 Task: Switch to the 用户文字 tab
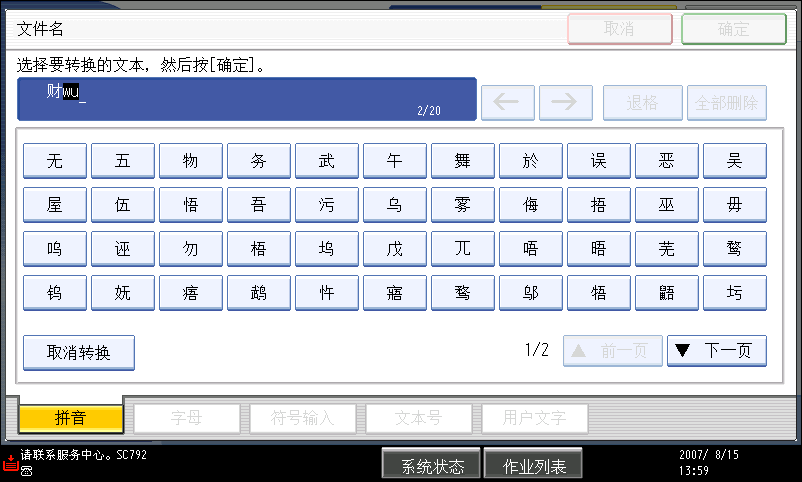(x=534, y=418)
